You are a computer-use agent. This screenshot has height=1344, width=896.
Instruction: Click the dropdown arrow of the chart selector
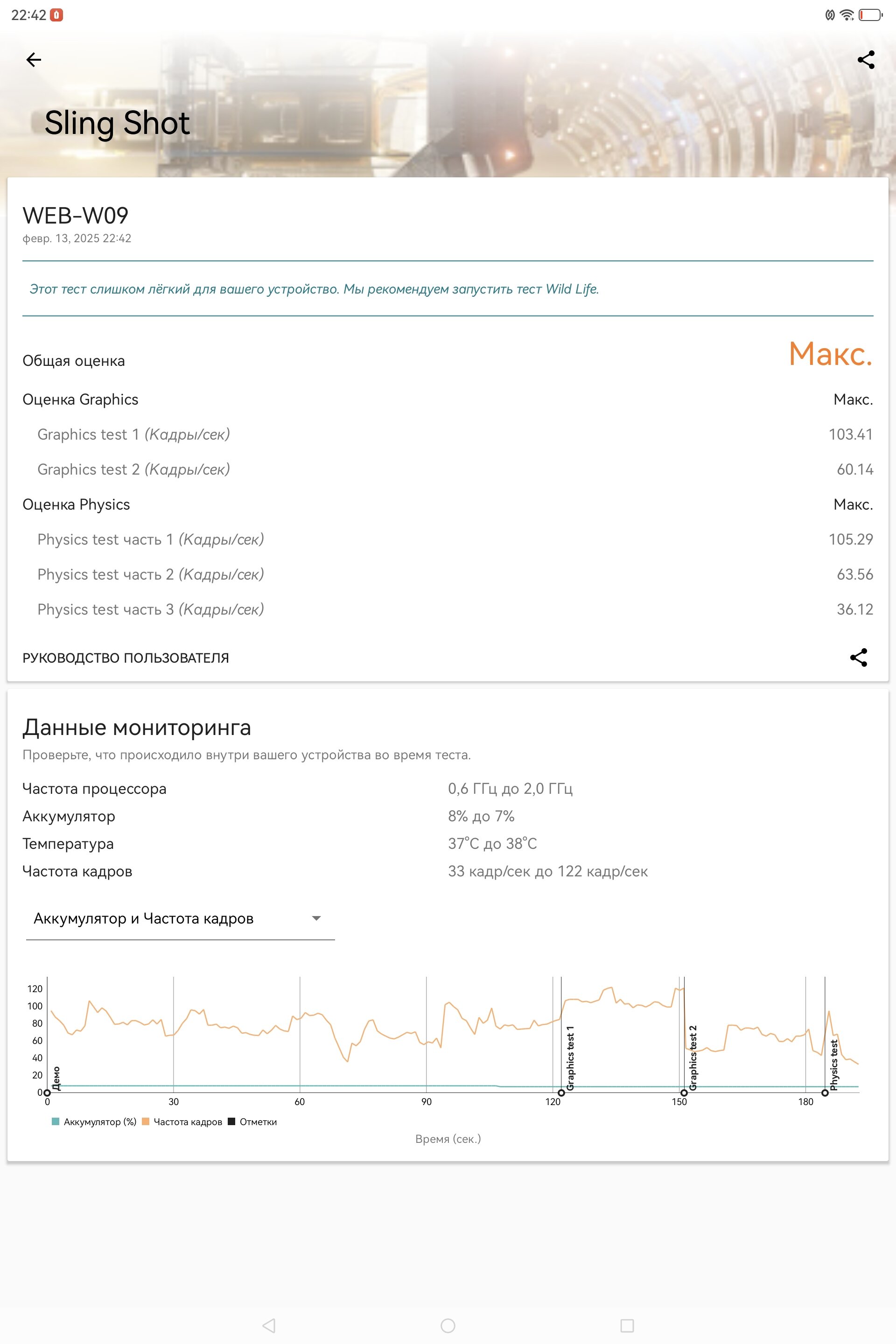pos(316,918)
